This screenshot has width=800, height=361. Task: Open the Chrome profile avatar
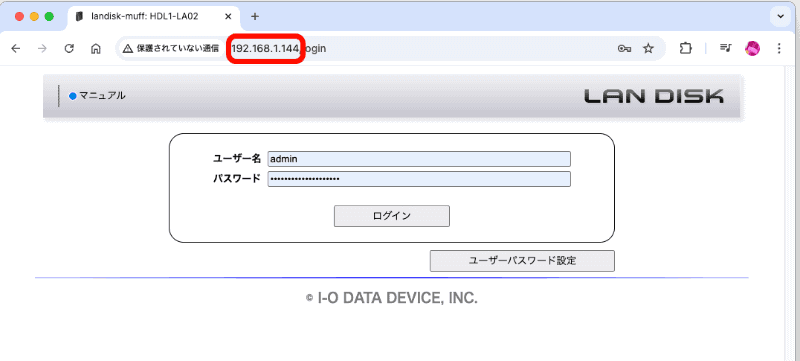click(x=753, y=48)
